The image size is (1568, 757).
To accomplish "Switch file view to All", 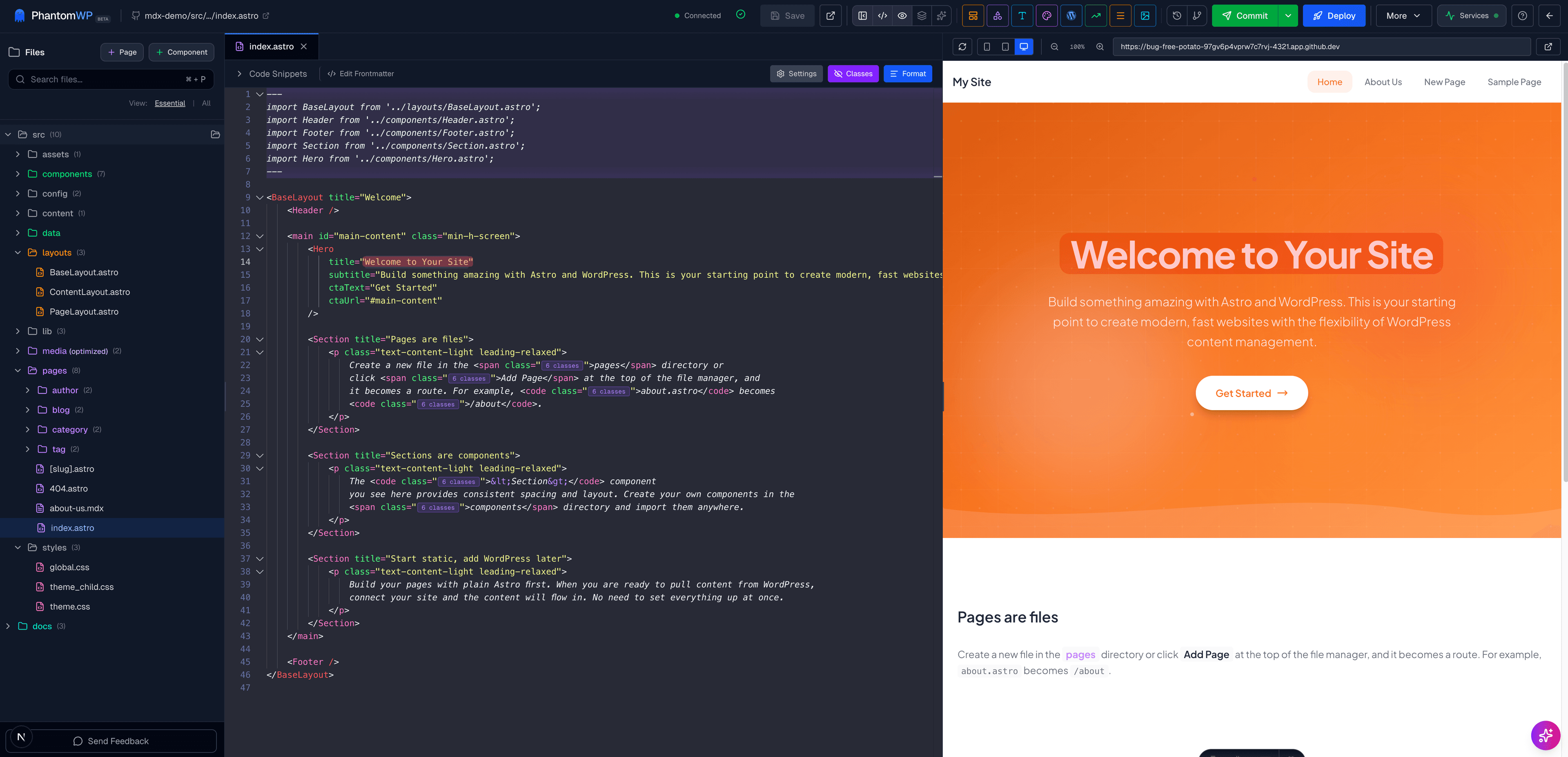I will [x=206, y=103].
